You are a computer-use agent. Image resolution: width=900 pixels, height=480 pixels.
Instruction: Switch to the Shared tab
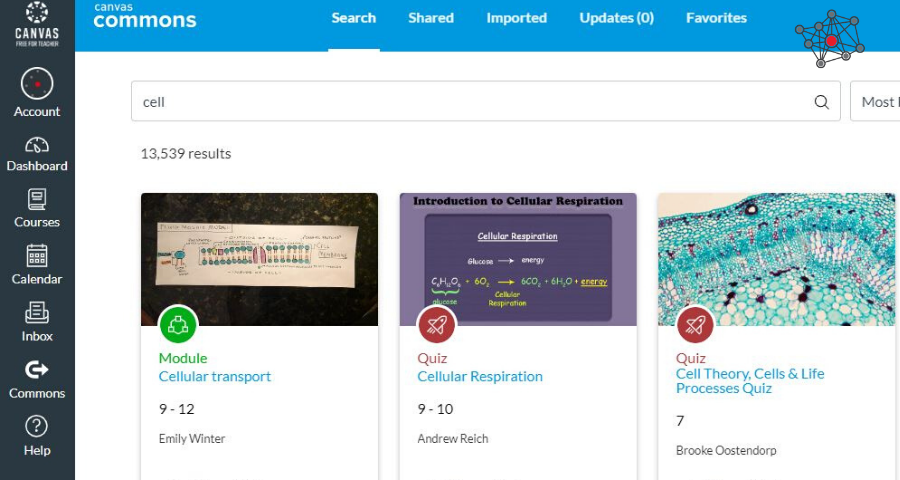click(x=431, y=18)
